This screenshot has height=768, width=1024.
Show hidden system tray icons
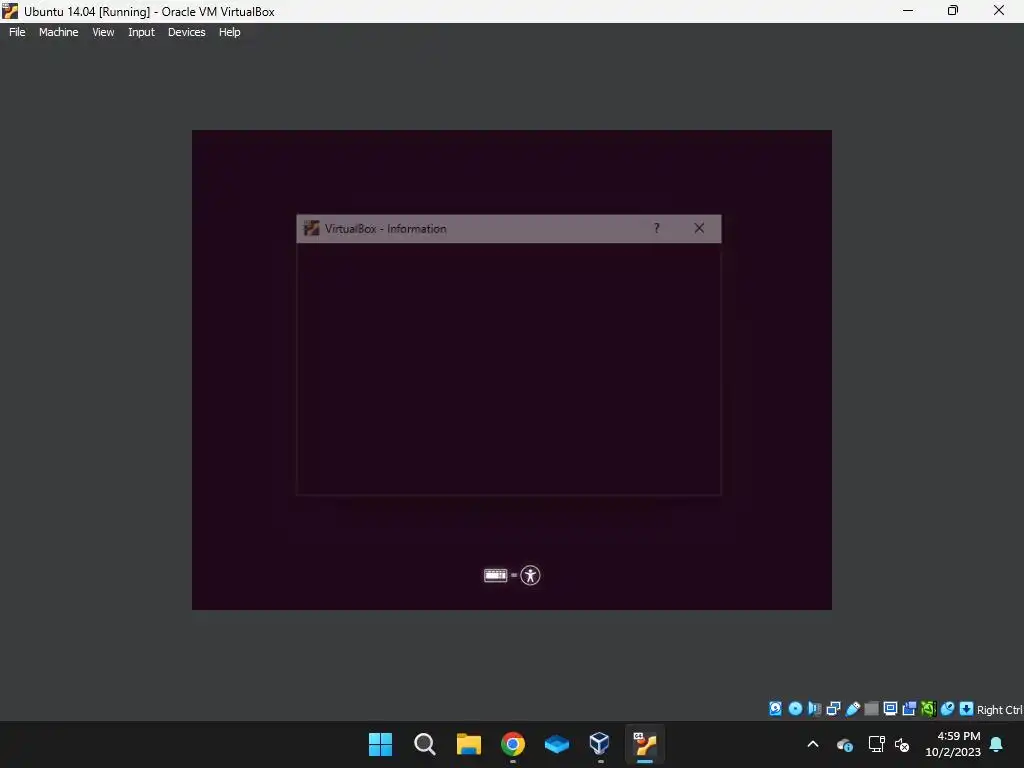[x=813, y=744]
